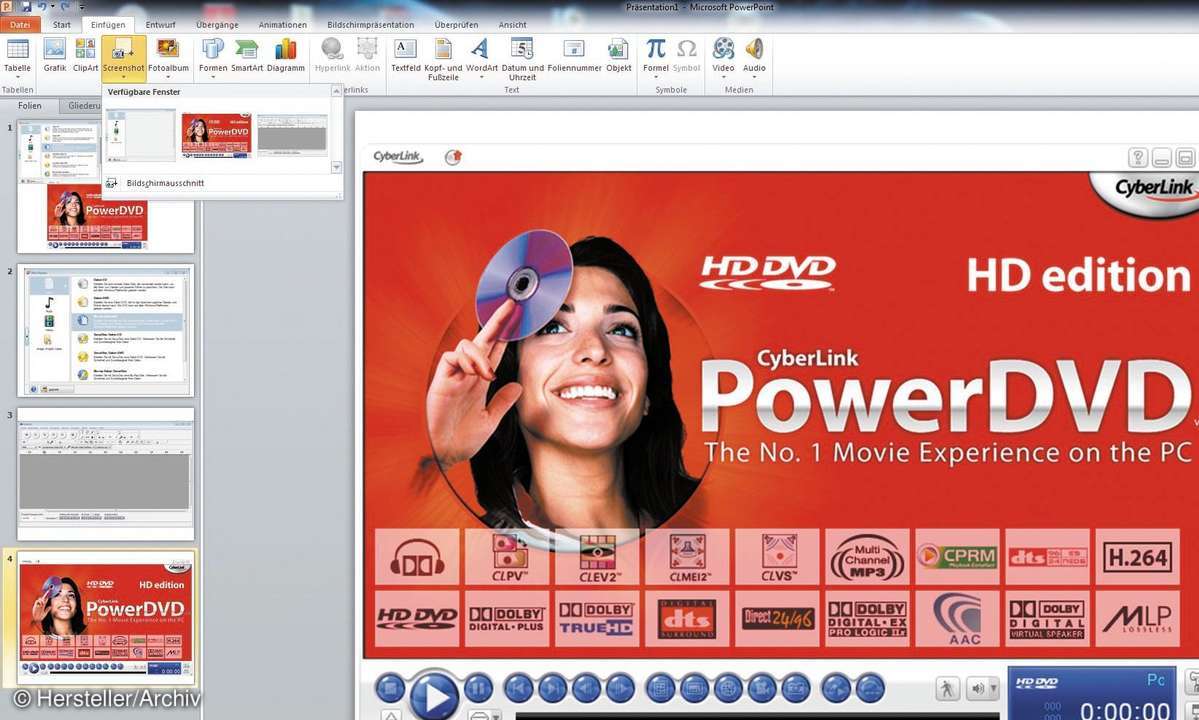
Task: Click the Symbol omega icon
Action: pos(687,50)
